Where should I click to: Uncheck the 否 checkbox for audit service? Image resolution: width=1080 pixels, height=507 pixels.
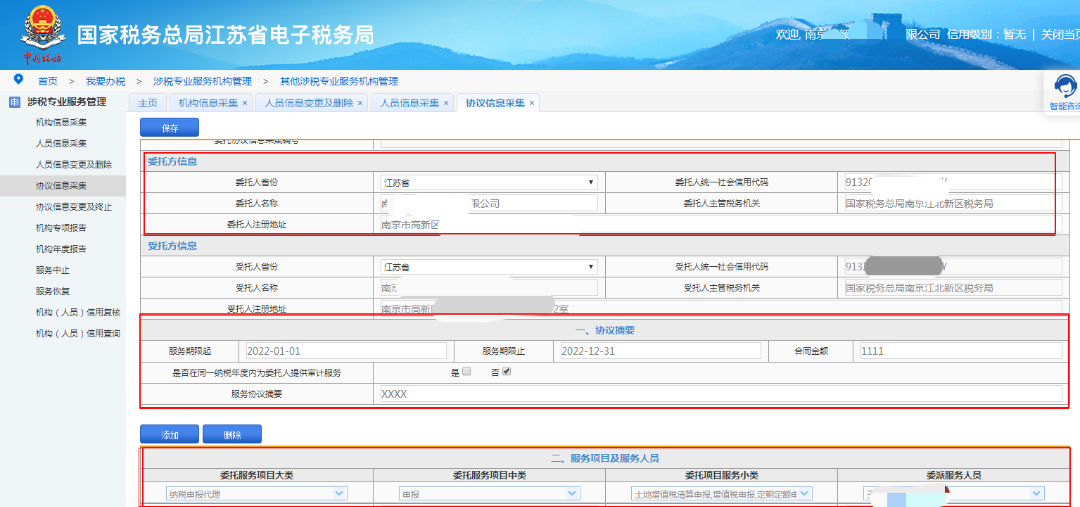(x=507, y=372)
